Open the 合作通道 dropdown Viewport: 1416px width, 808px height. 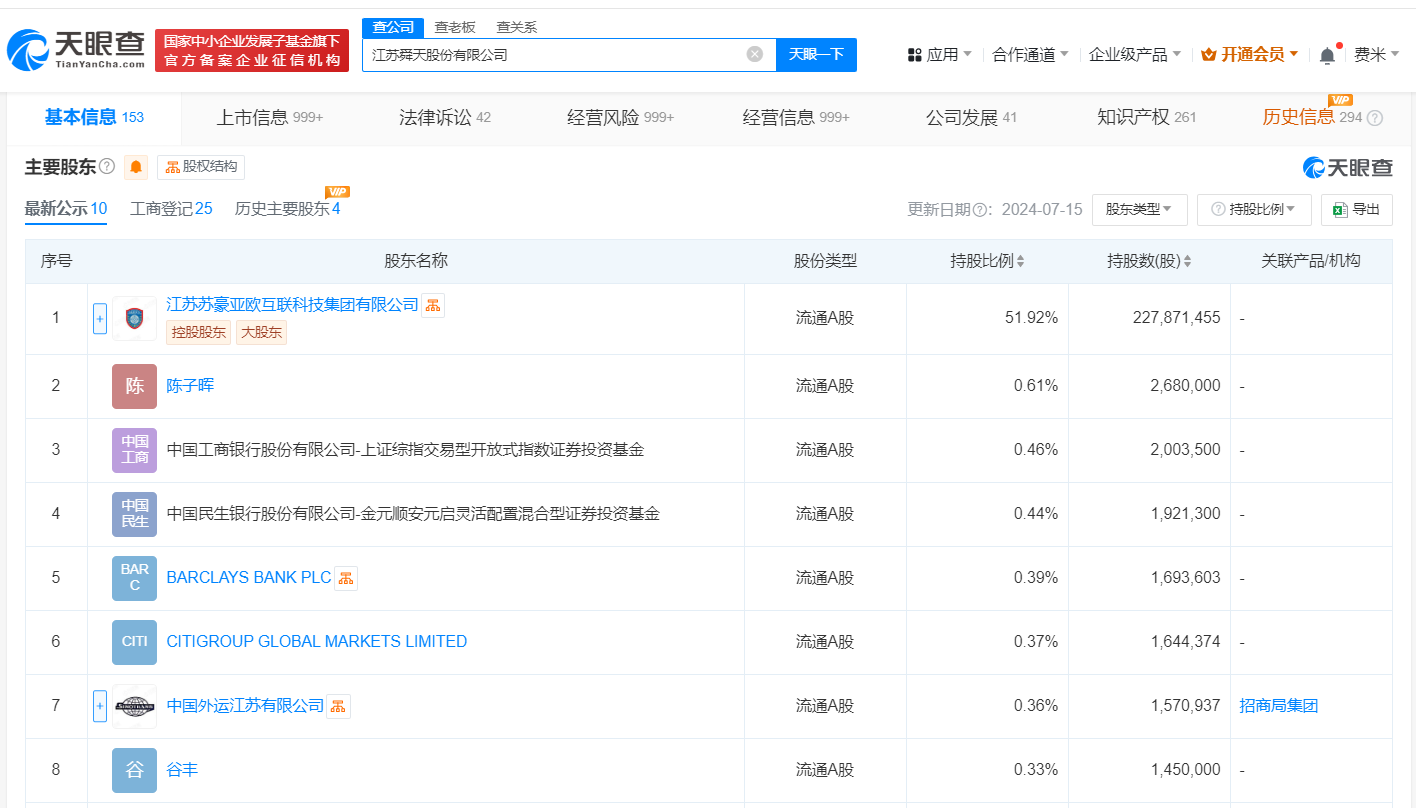[1031, 54]
